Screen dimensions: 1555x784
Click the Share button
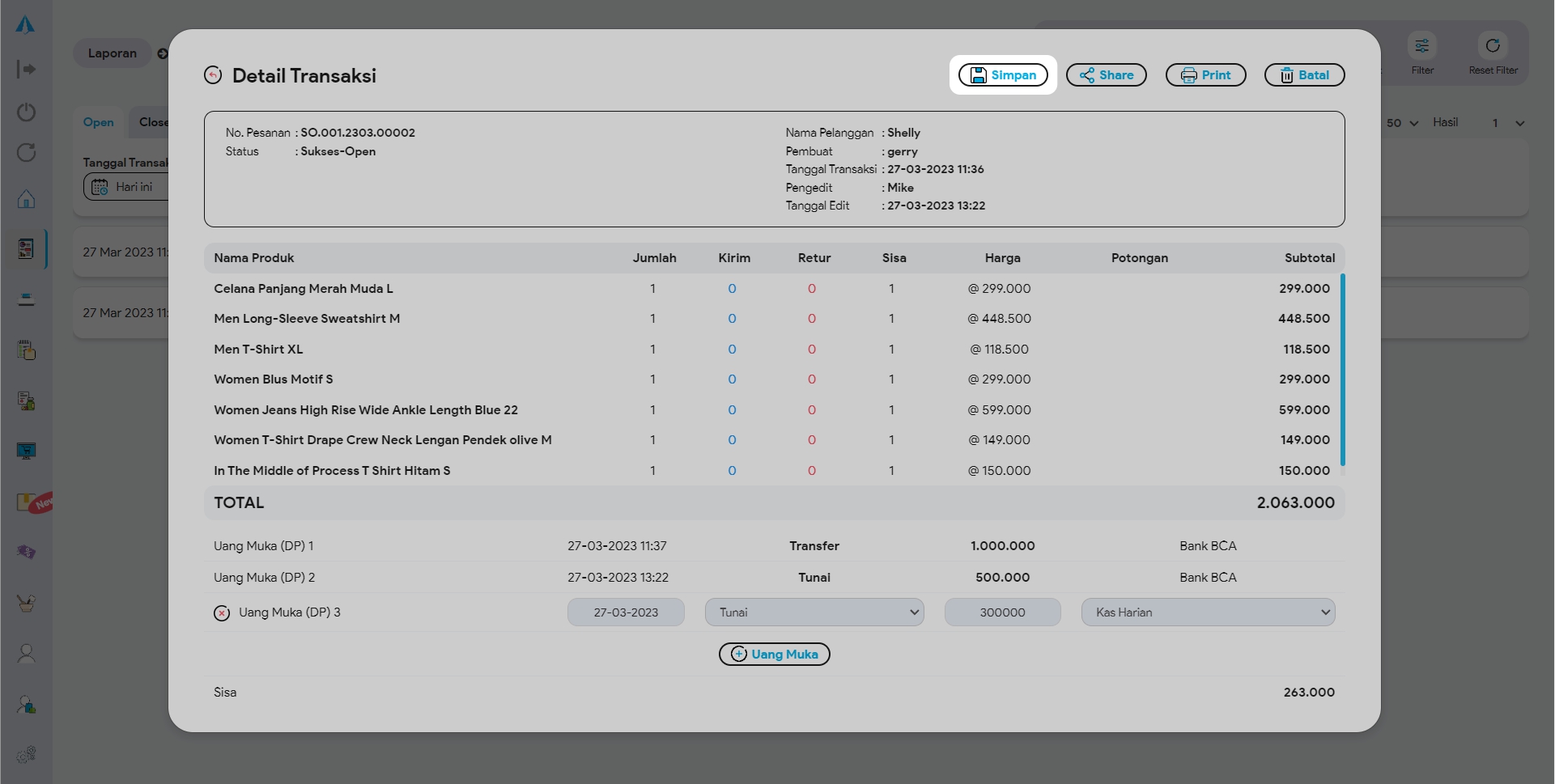pyautogui.click(x=1106, y=75)
